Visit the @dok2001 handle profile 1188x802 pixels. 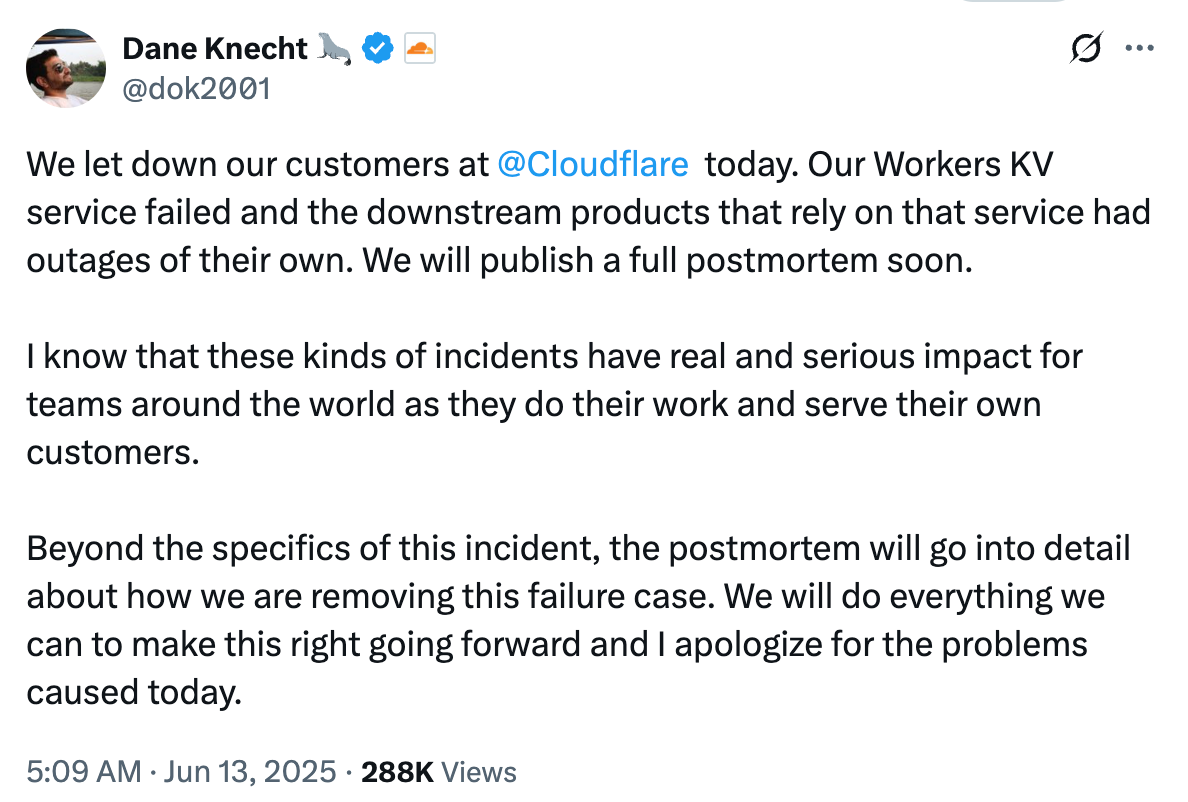click(x=196, y=89)
